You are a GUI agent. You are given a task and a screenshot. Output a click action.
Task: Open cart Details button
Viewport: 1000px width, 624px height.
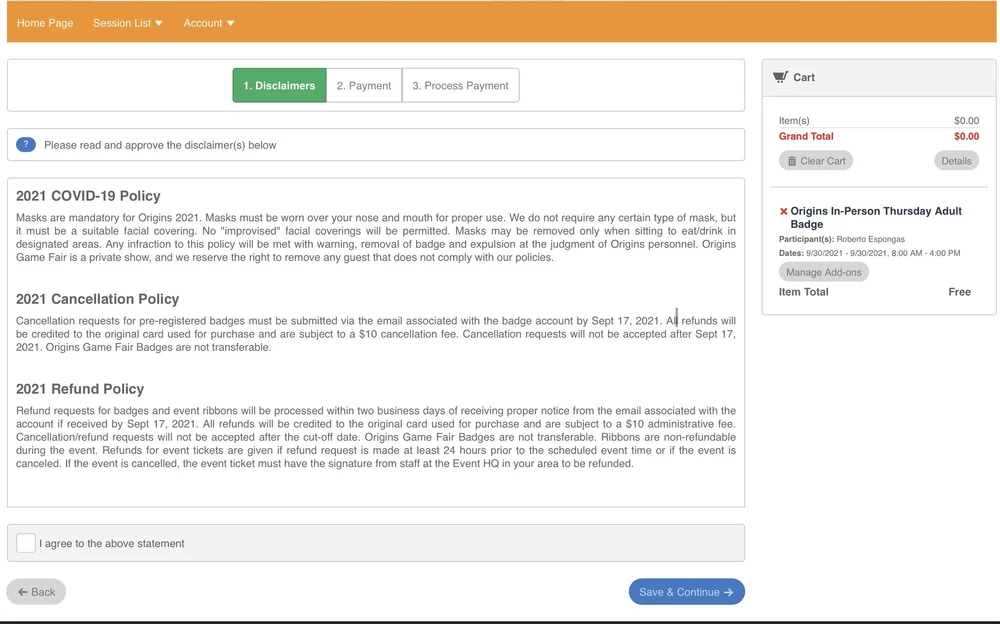tap(956, 161)
